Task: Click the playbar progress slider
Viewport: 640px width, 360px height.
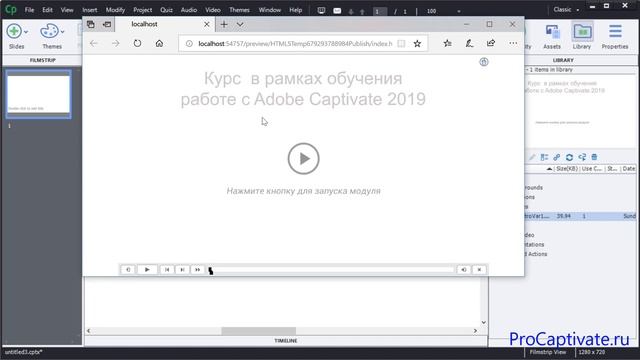Action: 331,269
